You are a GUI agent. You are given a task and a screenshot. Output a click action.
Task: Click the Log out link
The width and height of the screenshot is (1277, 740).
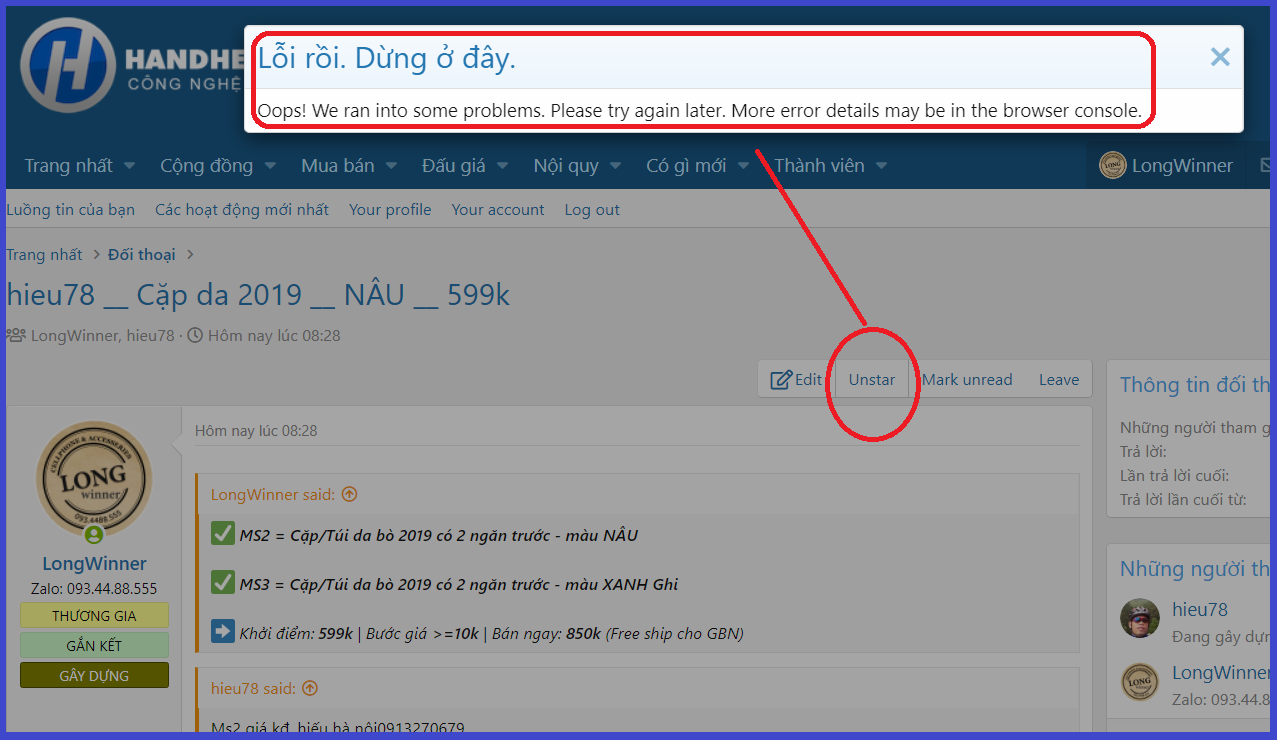592,210
